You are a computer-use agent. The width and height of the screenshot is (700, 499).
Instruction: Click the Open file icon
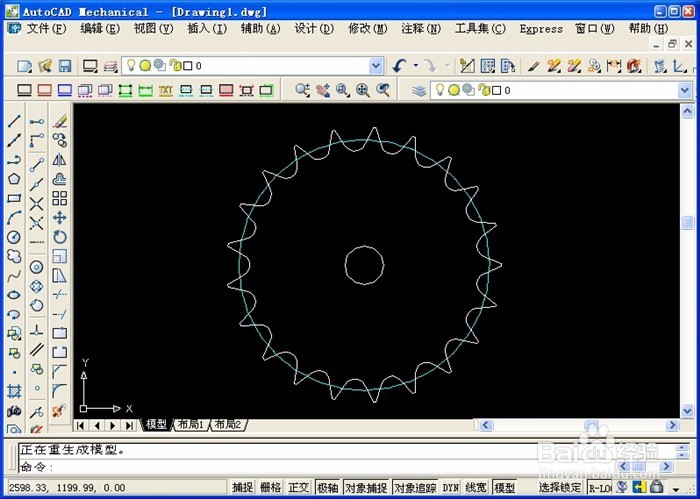tap(45, 66)
